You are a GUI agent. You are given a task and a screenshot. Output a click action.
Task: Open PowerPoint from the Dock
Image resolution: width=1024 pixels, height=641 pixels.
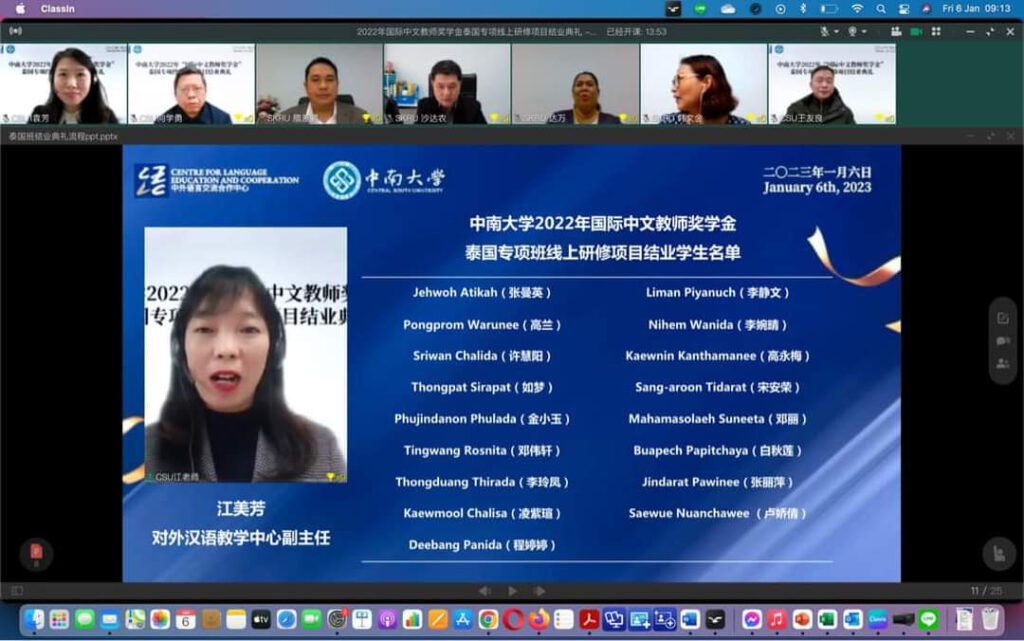click(802, 619)
